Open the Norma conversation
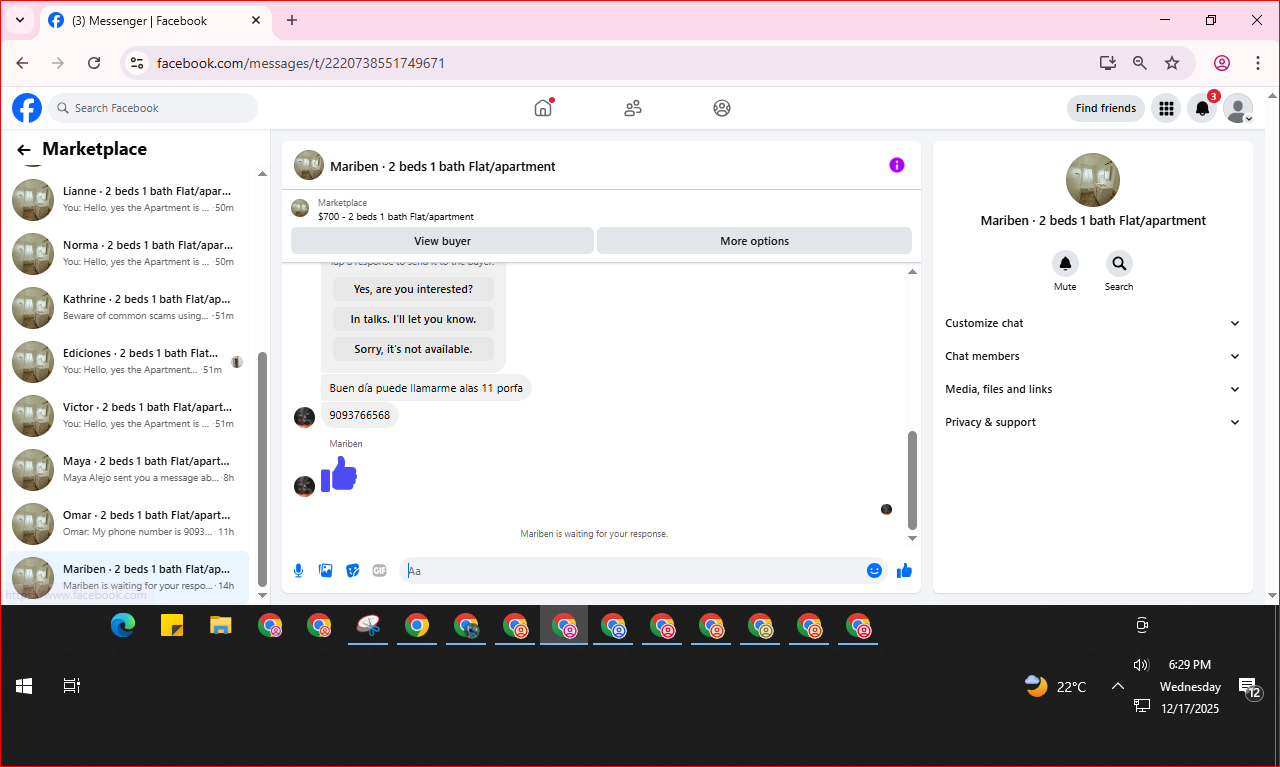The image size is (1280, 767). click(x=128, y=253)
